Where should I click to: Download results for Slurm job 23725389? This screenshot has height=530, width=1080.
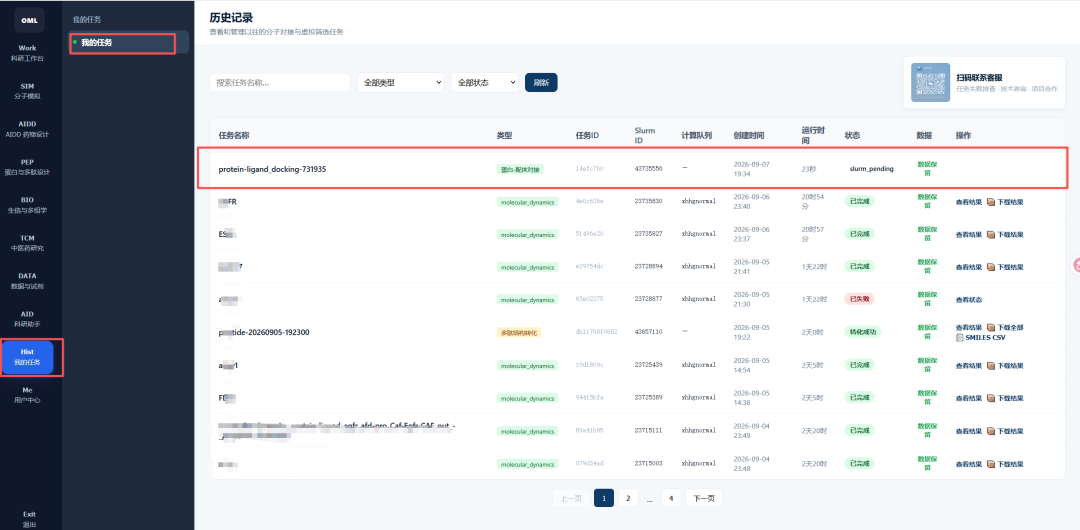pyautogui.click(x=1005, y=398)
